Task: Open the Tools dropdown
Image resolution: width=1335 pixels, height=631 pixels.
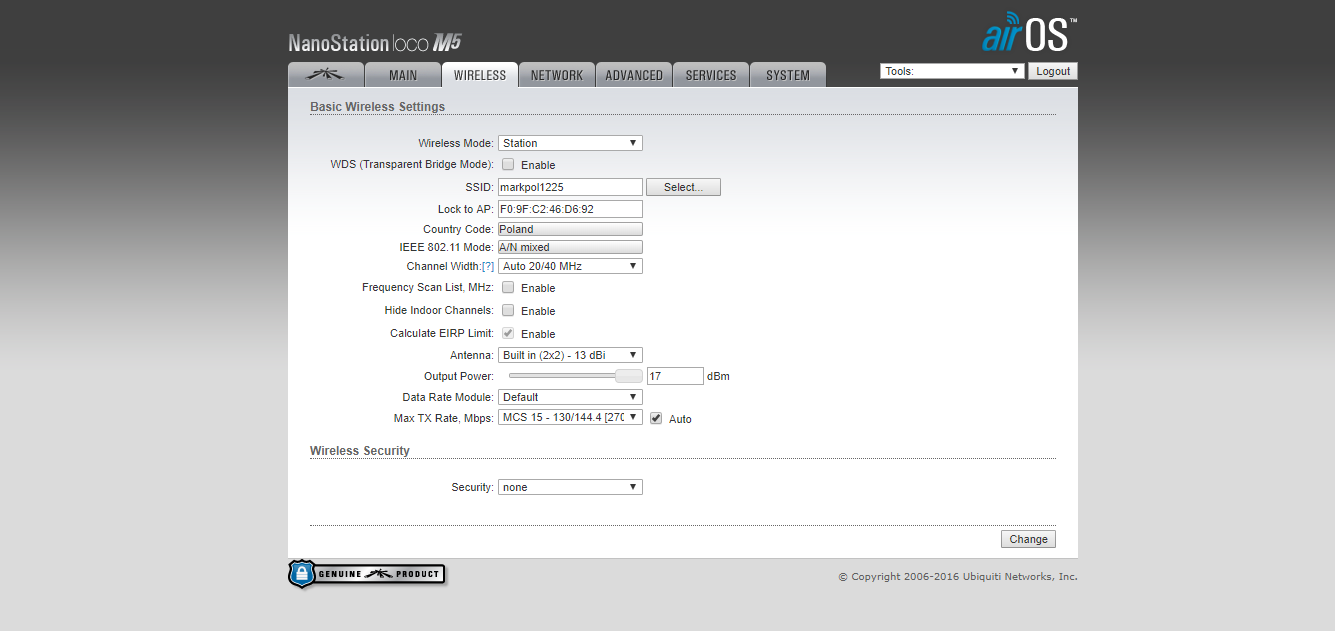Action: [x=952, y=71]
